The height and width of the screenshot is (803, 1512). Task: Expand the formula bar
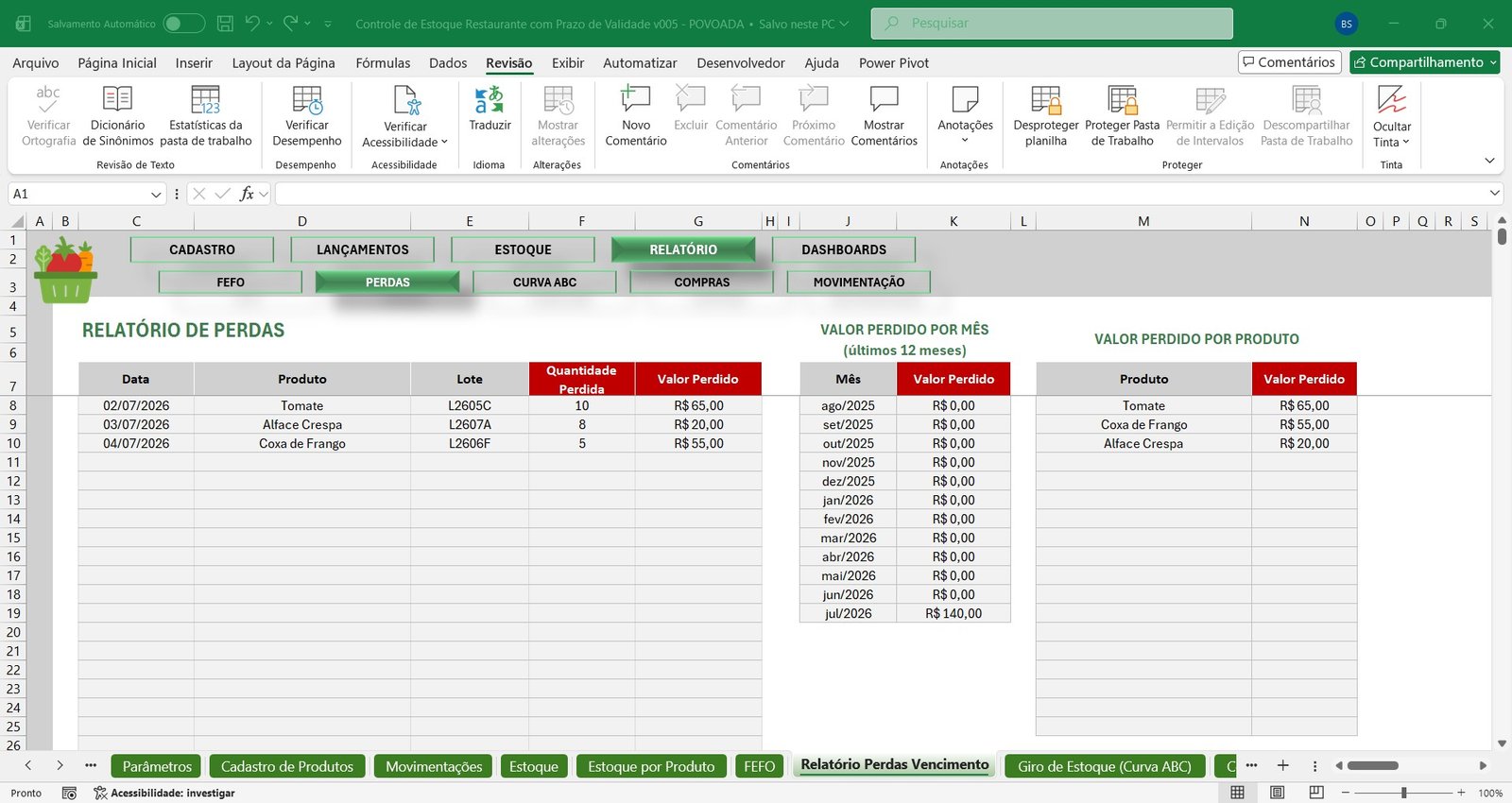(1494, 194)
